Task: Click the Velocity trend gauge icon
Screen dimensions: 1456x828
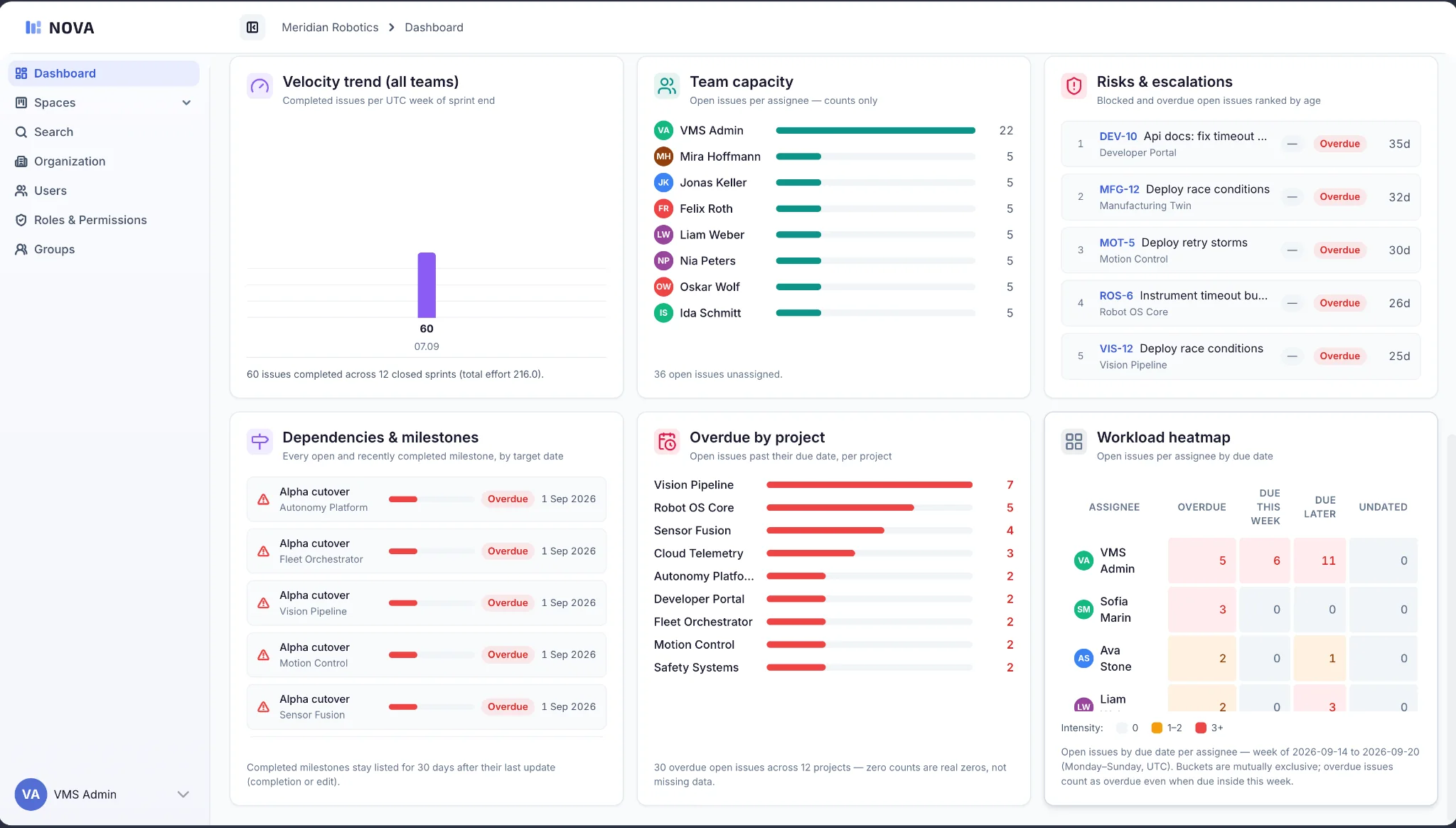Action: (x=259, y=86)
